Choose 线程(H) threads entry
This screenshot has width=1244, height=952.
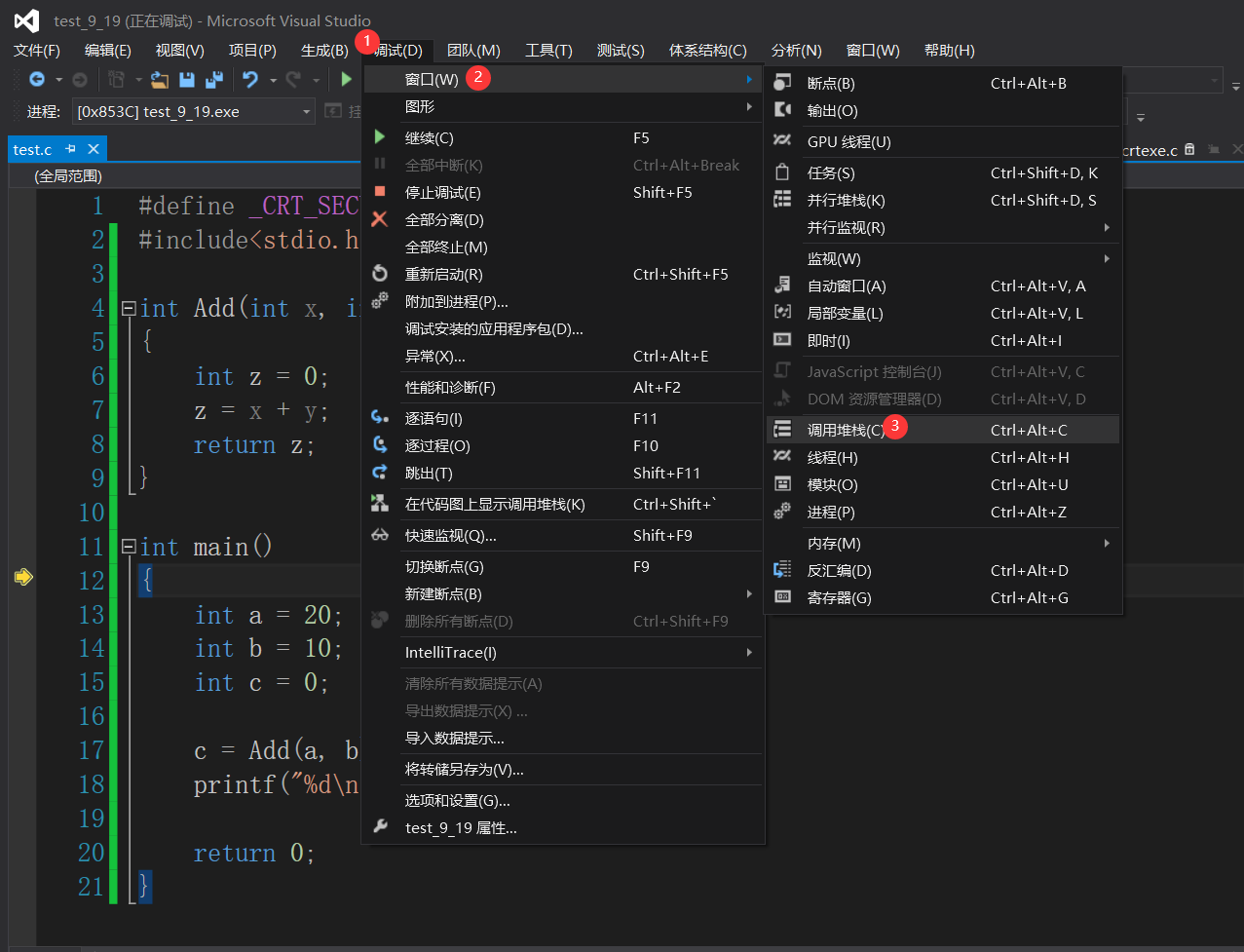pyautogui.click(x=943, y=457)
